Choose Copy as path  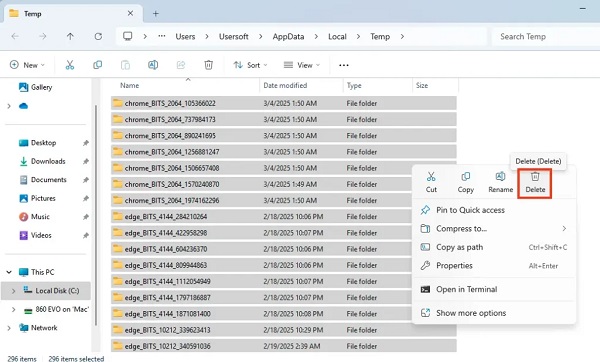(494, 247)
